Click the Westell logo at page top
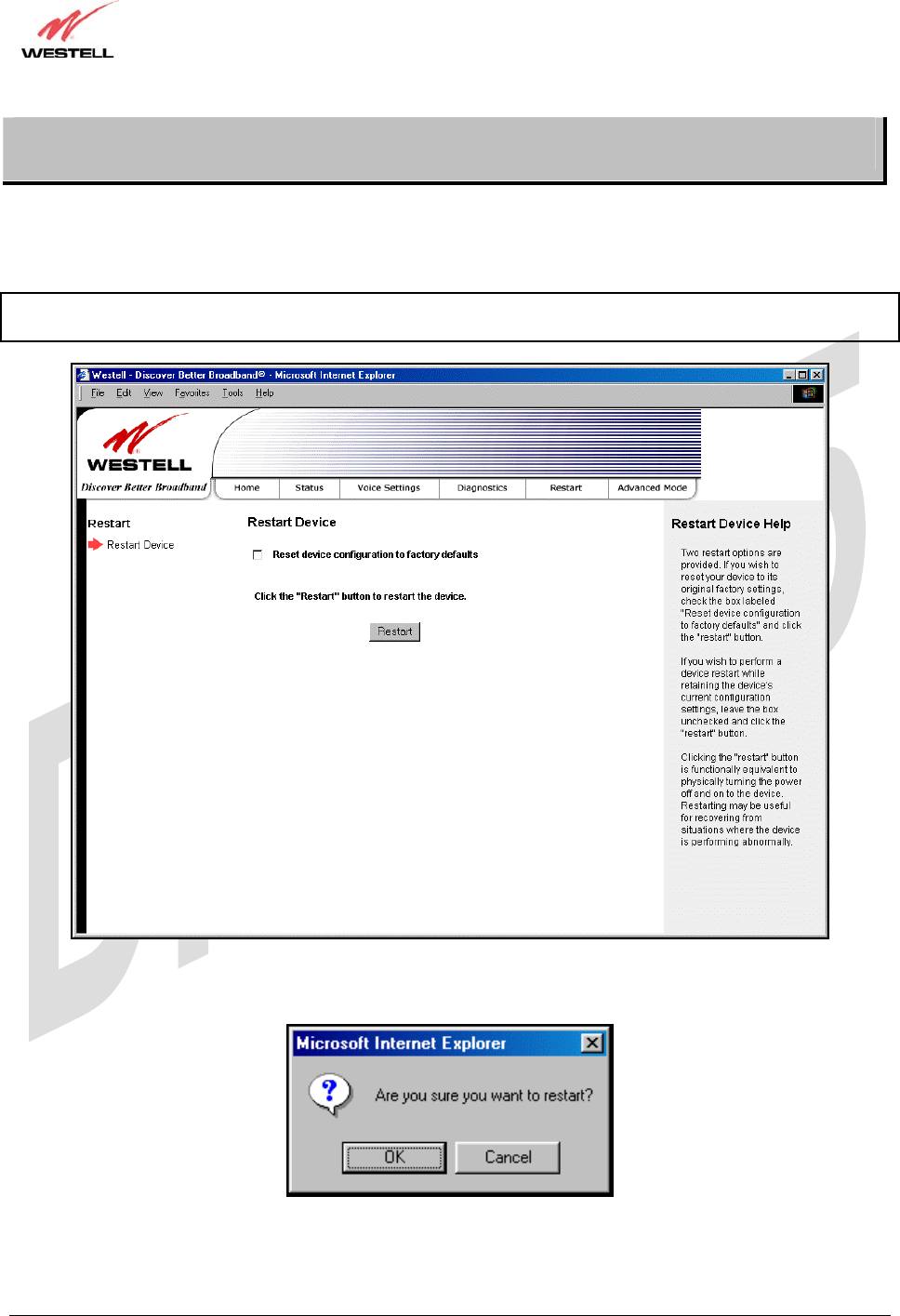The height and width of the screenshot is (1316, 900). click(68, 31)
